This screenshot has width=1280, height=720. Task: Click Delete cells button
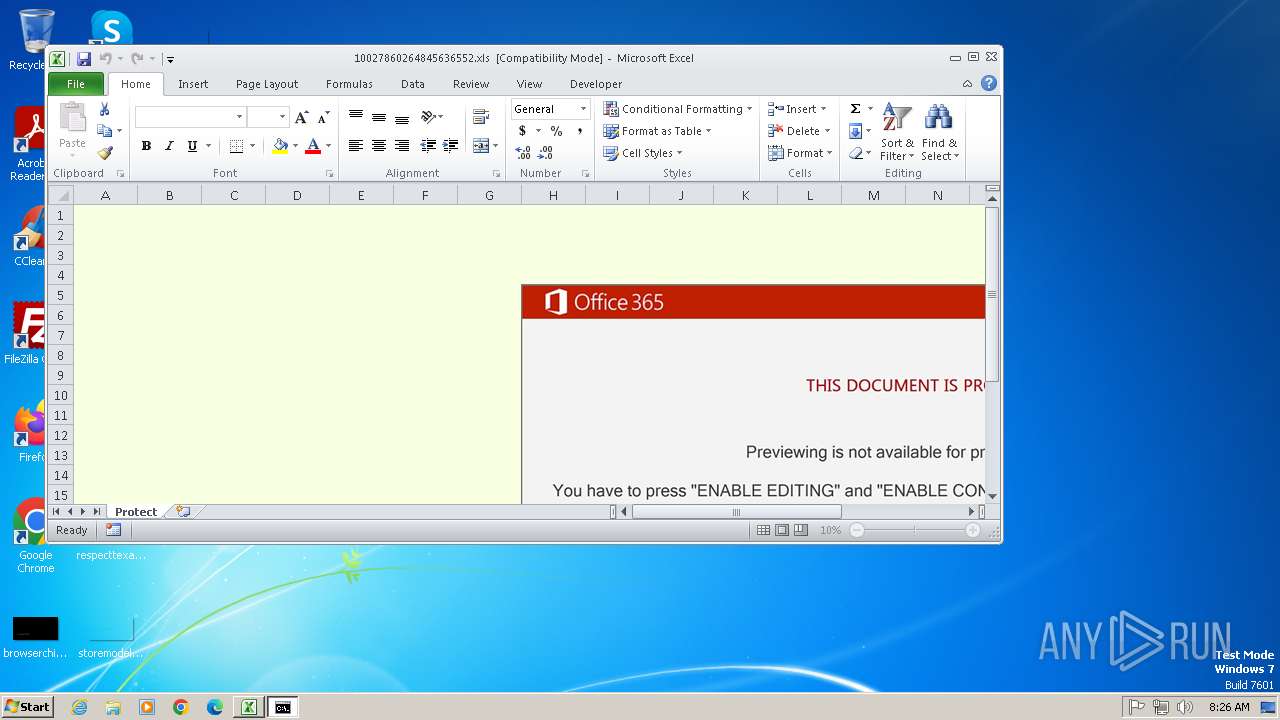799,131
